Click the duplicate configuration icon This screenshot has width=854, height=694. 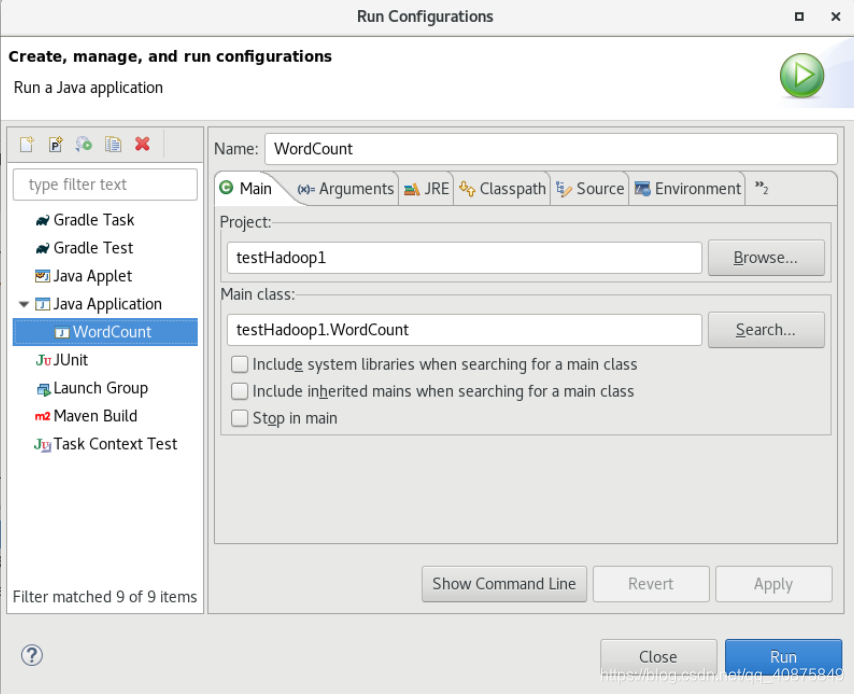pos(113,144)
